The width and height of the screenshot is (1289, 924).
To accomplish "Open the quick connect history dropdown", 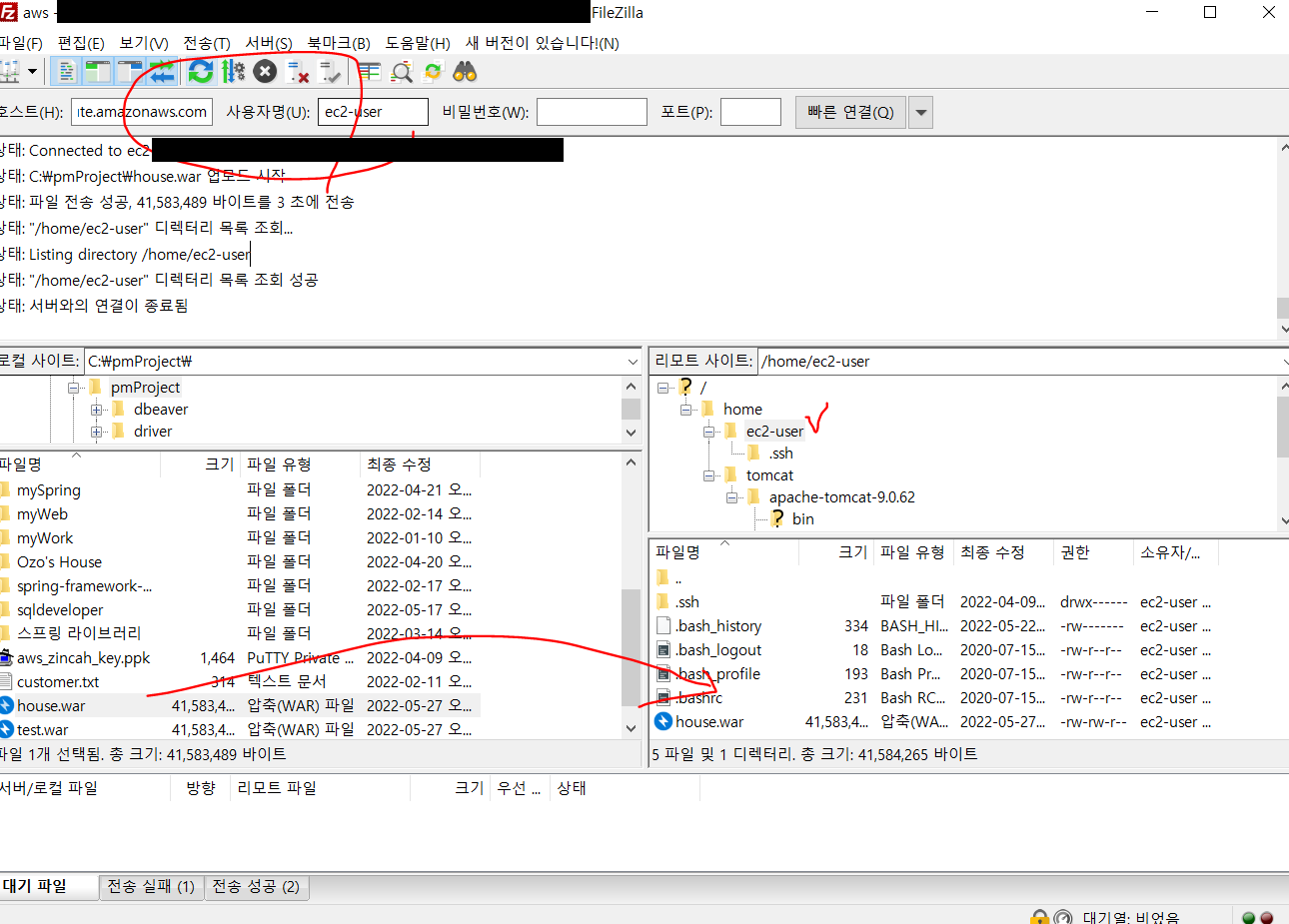I will 921,113.
